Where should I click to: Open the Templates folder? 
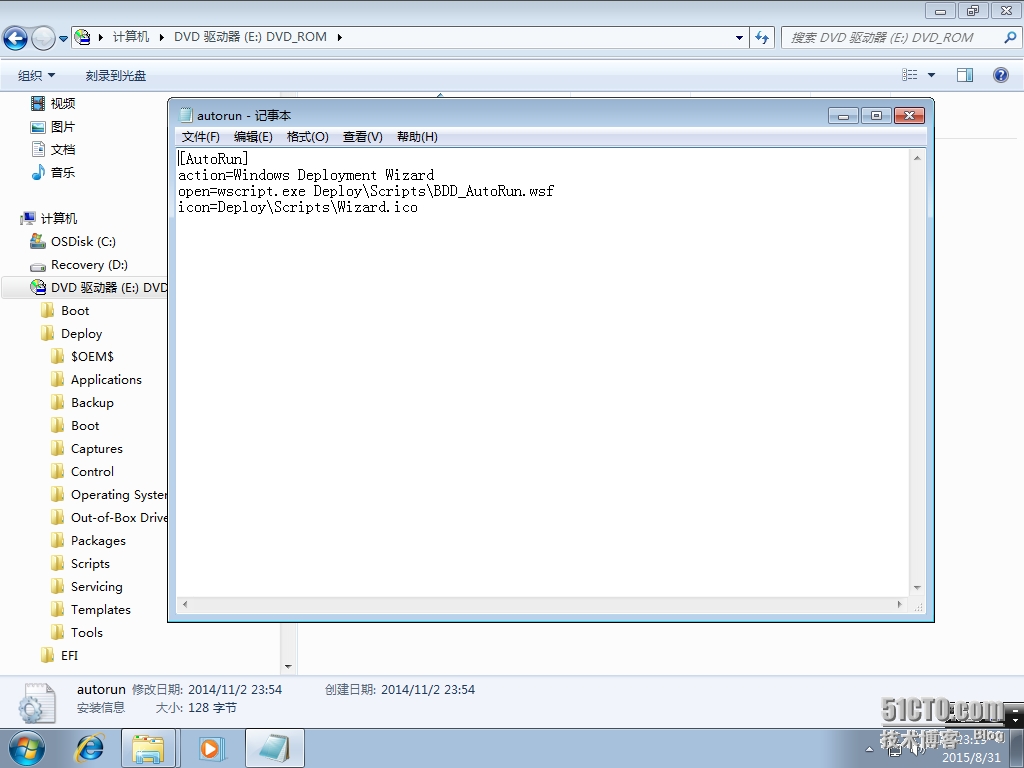[x=91, y=609]
